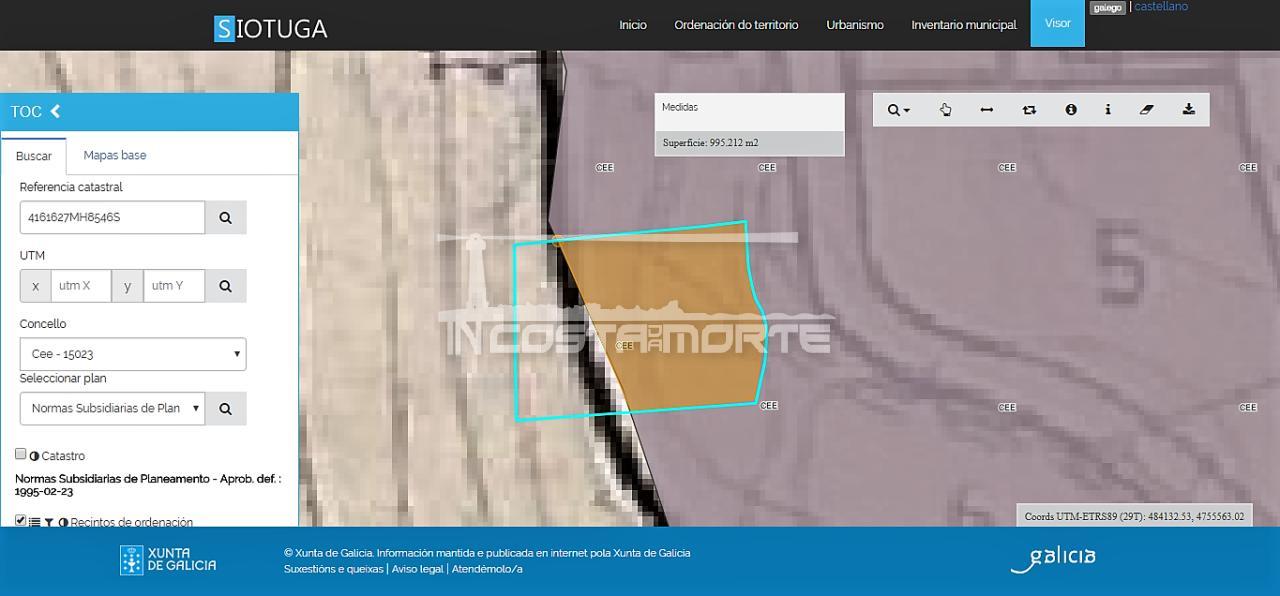1280x596 pixels.
Task: Uncheck Recintos de ordenación layer checkbox
Action: [x=20, y=520]
